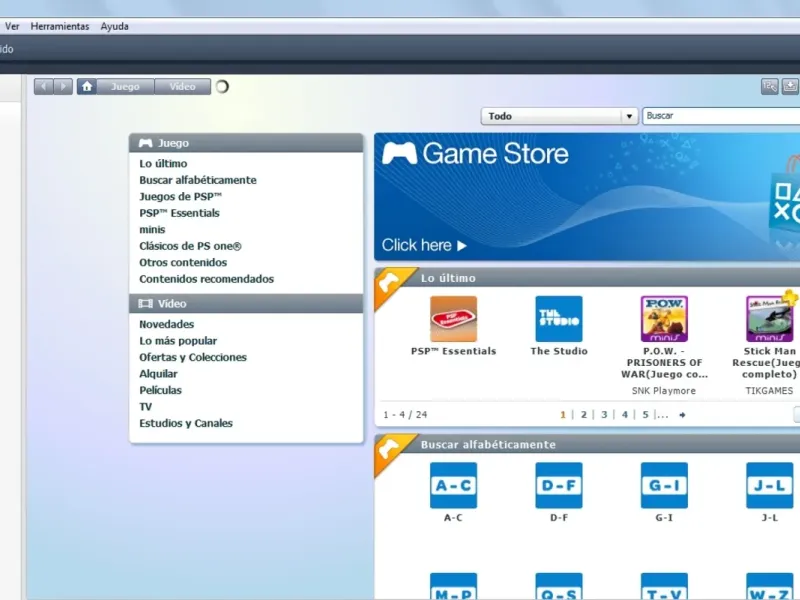Select the Q-S alphabetical icon
Screen dimensions: 800x600
(x=559, y=586)
